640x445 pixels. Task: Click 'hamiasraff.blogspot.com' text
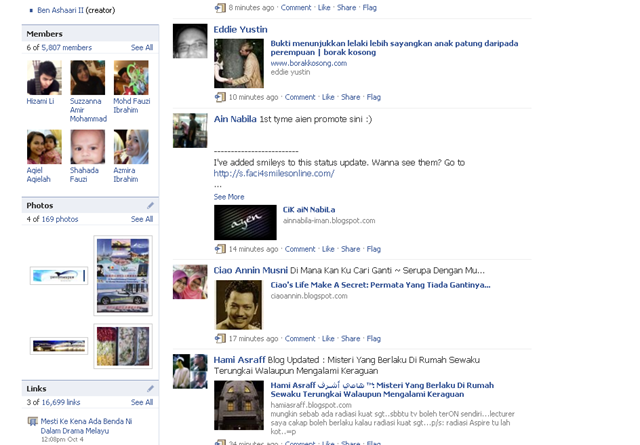(311, 405)
